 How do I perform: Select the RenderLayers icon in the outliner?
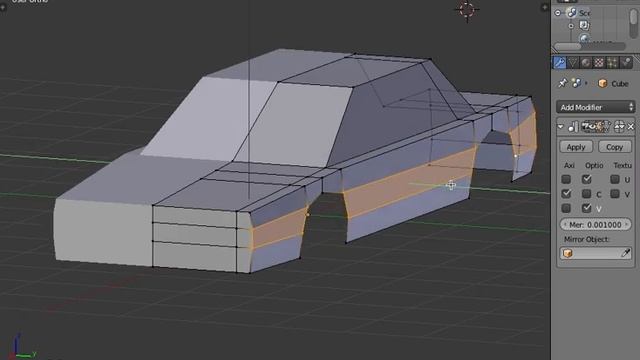(584, 25)
